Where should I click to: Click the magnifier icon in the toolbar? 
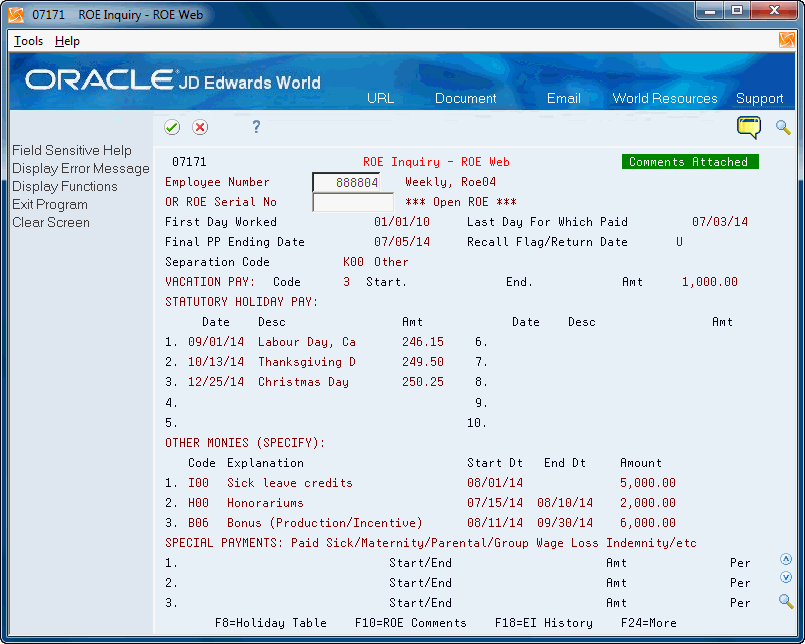pyautogui.click(x=783, y=127)
